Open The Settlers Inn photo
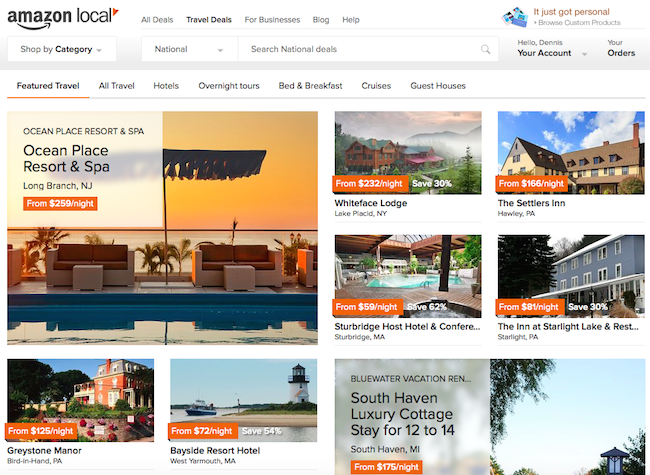The width and height of the screenshot is (650, 475). pyautogui.click(x=571, y=153)
